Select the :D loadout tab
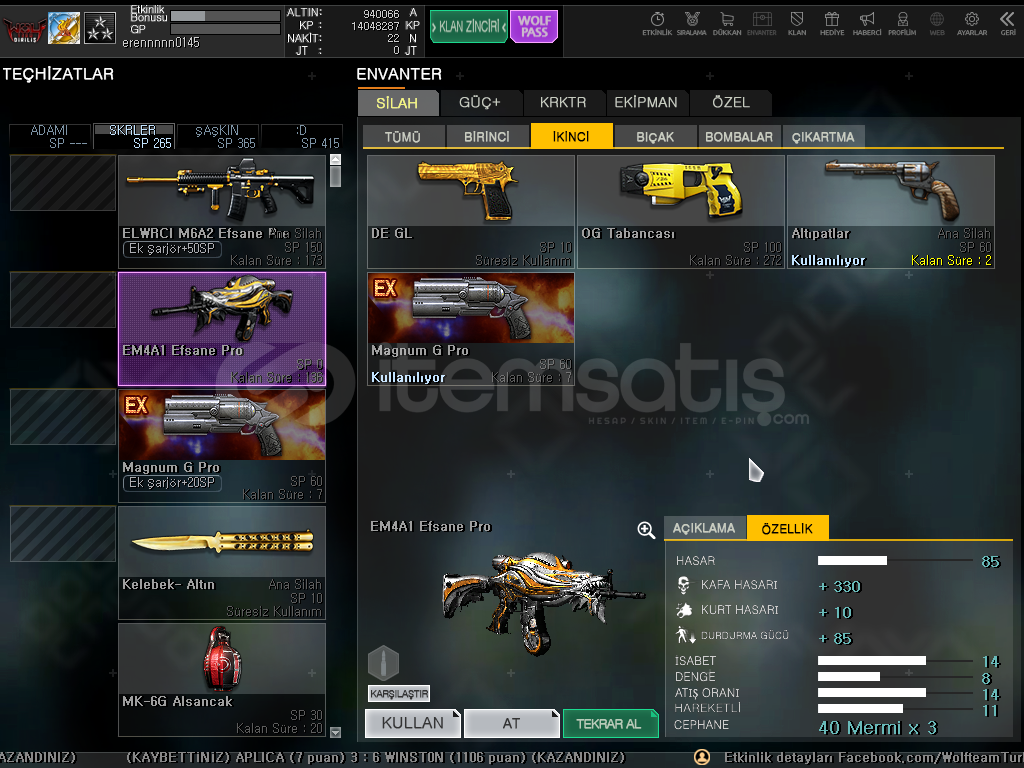This screenshot has width=1024, height=768. [301, 136]
